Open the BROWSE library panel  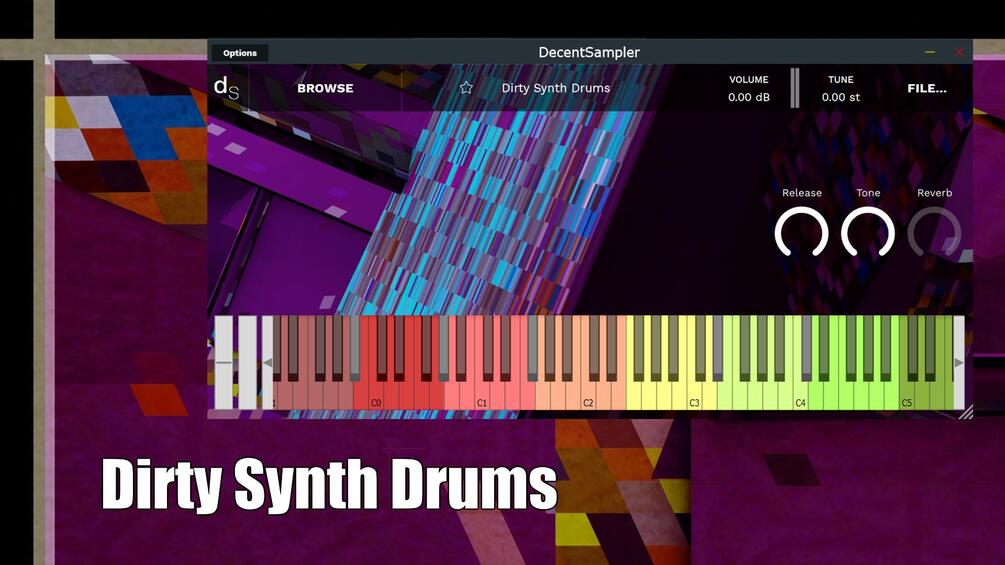pyautogui.click(x=325, y=88)
